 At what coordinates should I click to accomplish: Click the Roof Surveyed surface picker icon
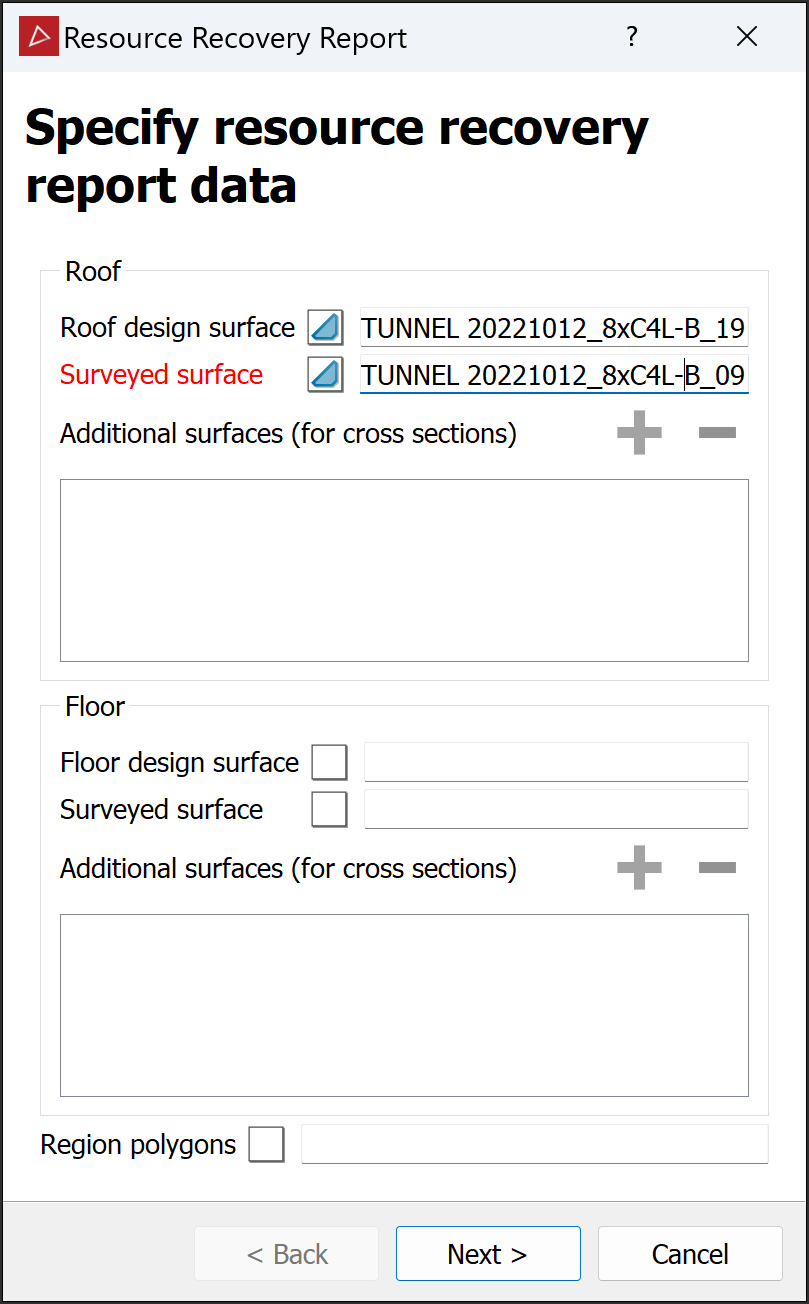(325, 375)
